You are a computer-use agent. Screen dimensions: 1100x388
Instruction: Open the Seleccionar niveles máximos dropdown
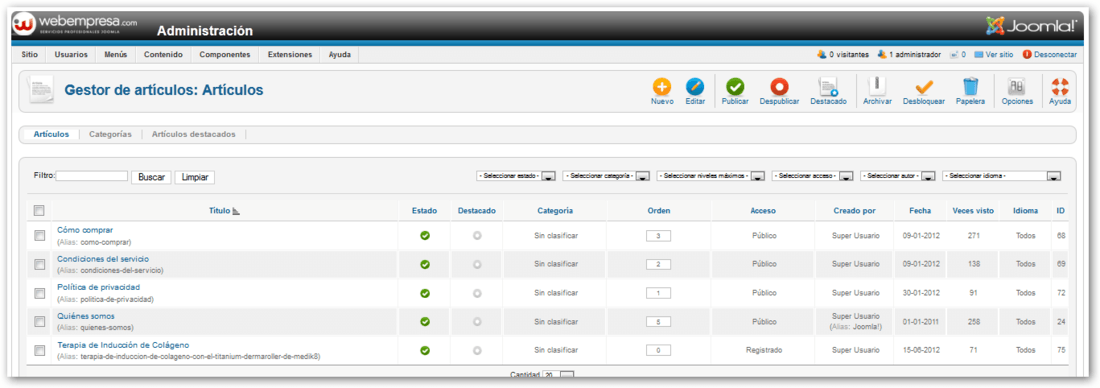click(711, 175)
